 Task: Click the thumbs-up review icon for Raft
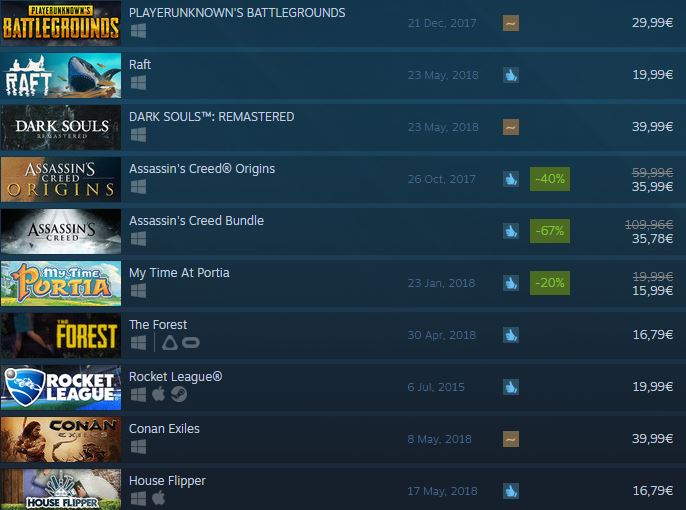pyautogui.click(x=511, y=75)
